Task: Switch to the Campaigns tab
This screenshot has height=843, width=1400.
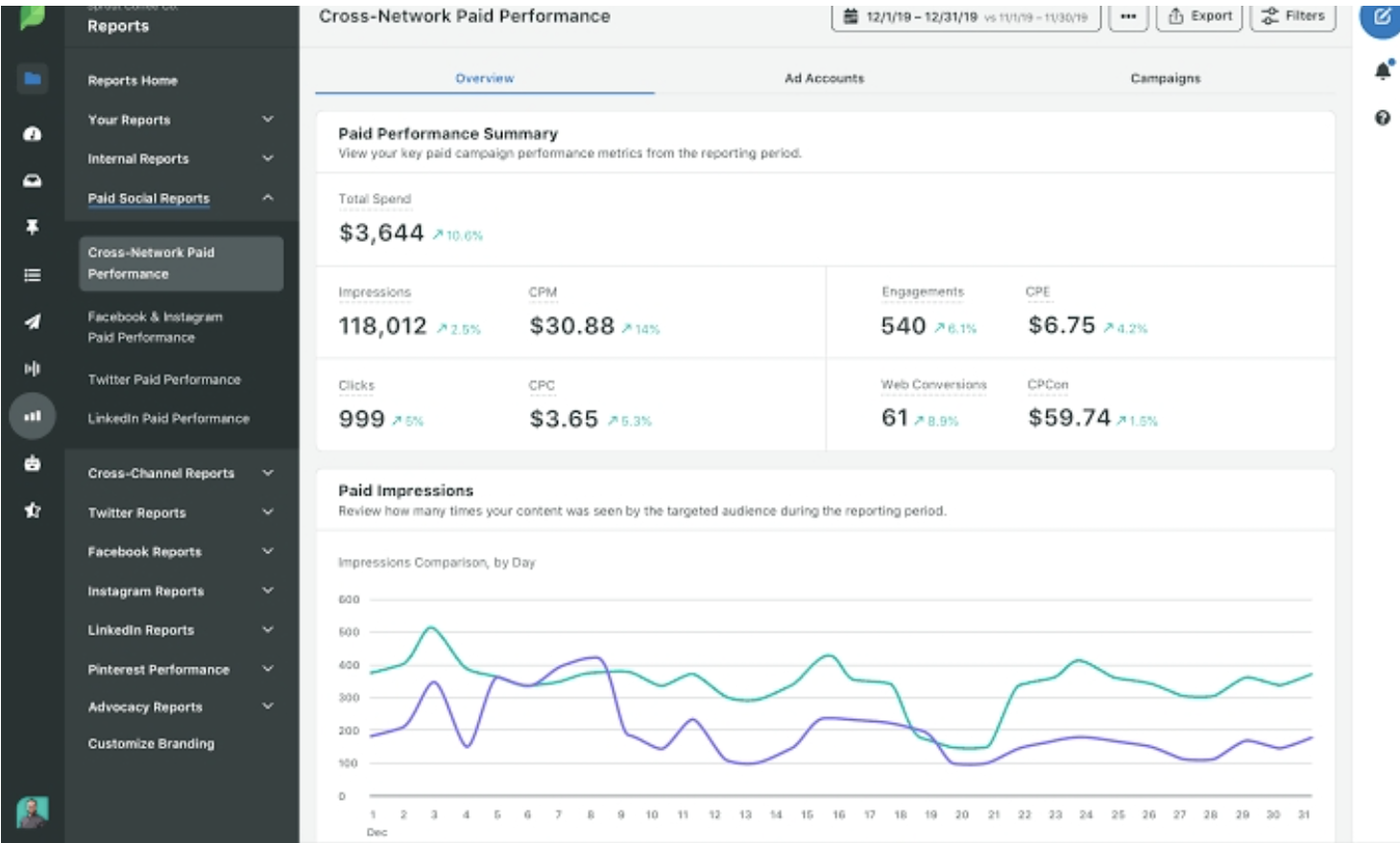Action: pos(1165,79)
